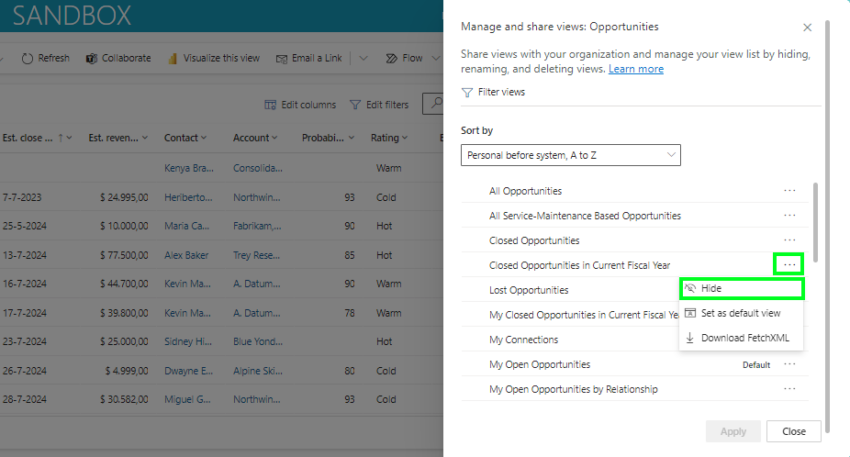850x457 pixels.
Task: Expand the Email a Link dropdown arrow
Action: coord(364,59)
